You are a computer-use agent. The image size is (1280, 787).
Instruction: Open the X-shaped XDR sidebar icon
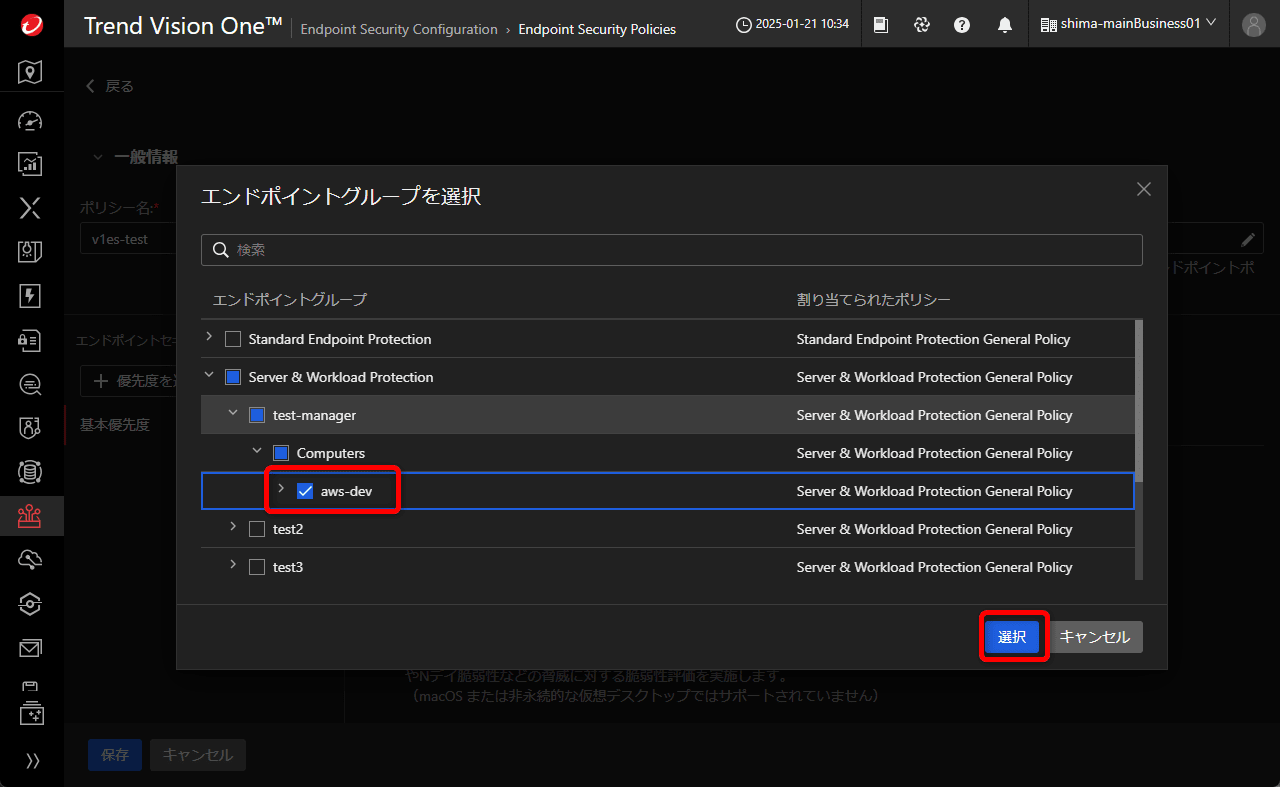coord(31,208)
